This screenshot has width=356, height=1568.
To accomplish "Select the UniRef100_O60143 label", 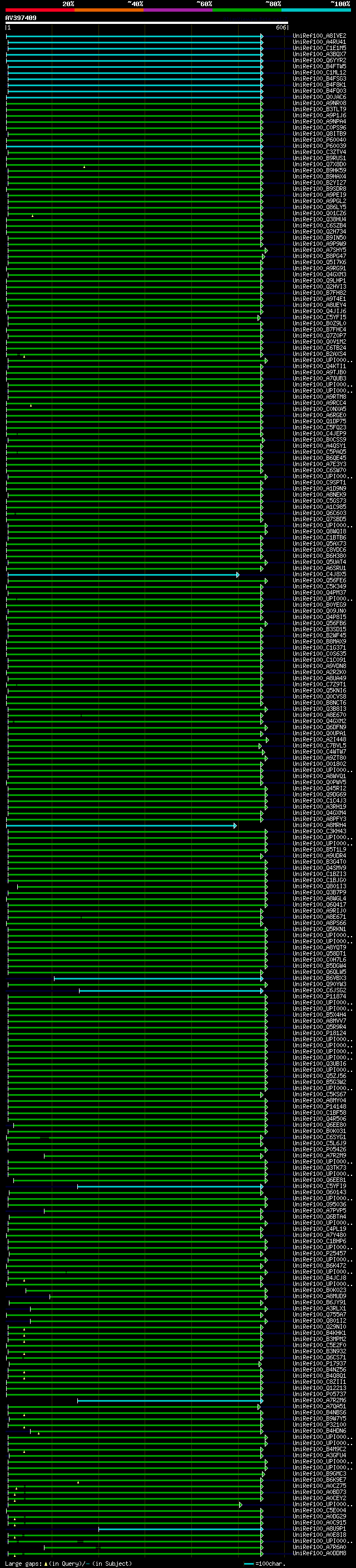I will [x=319, y=1193].
